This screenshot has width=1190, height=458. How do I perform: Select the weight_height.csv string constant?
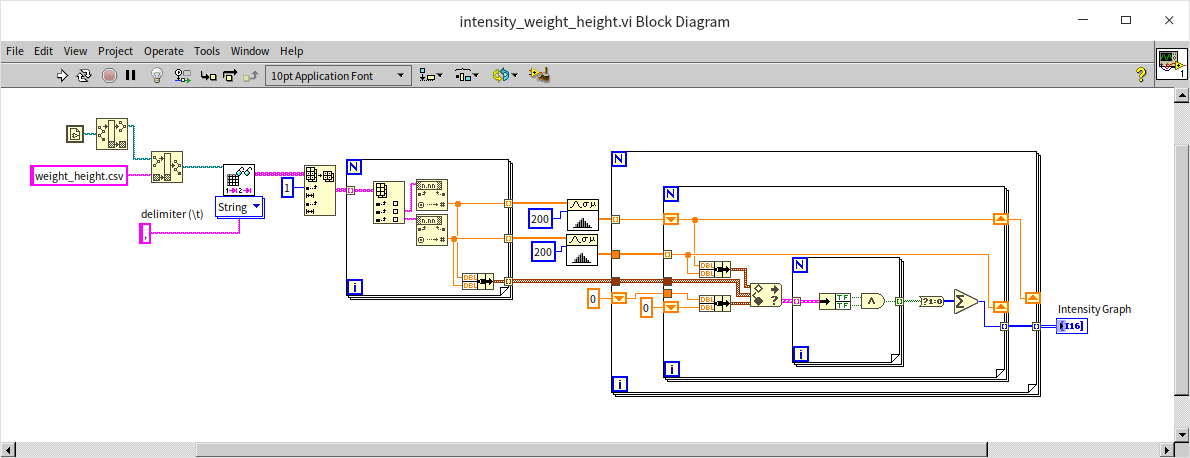pyautogui.click(x=79, y=176)
